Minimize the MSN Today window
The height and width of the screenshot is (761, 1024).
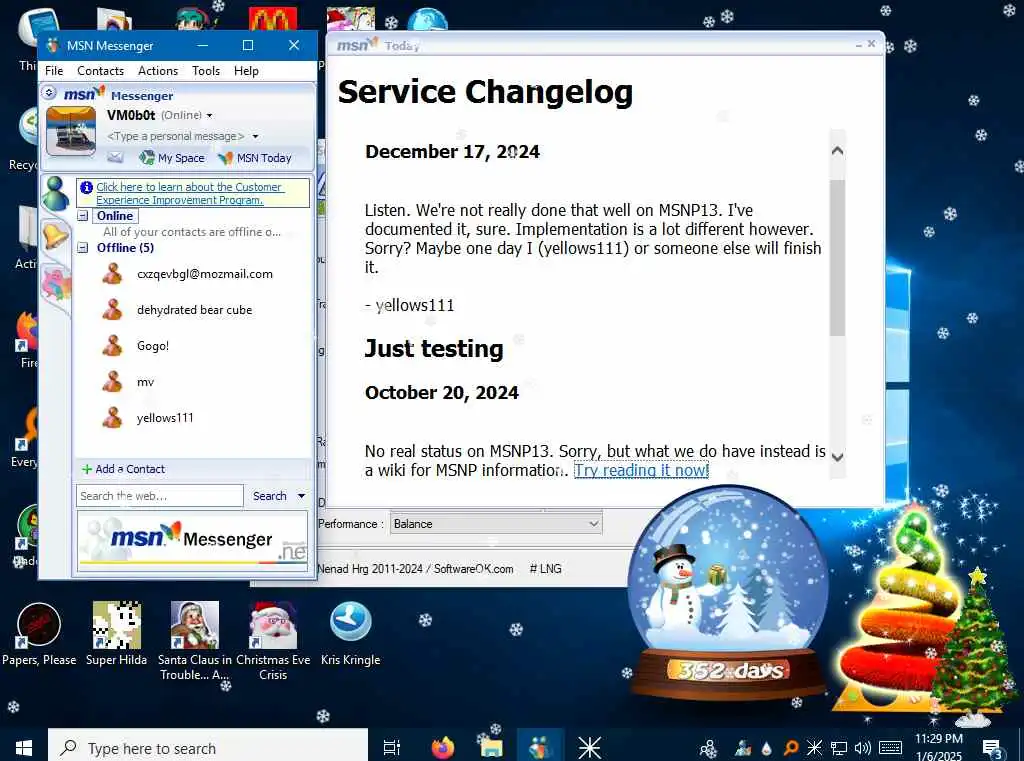(x=858, y=44)
